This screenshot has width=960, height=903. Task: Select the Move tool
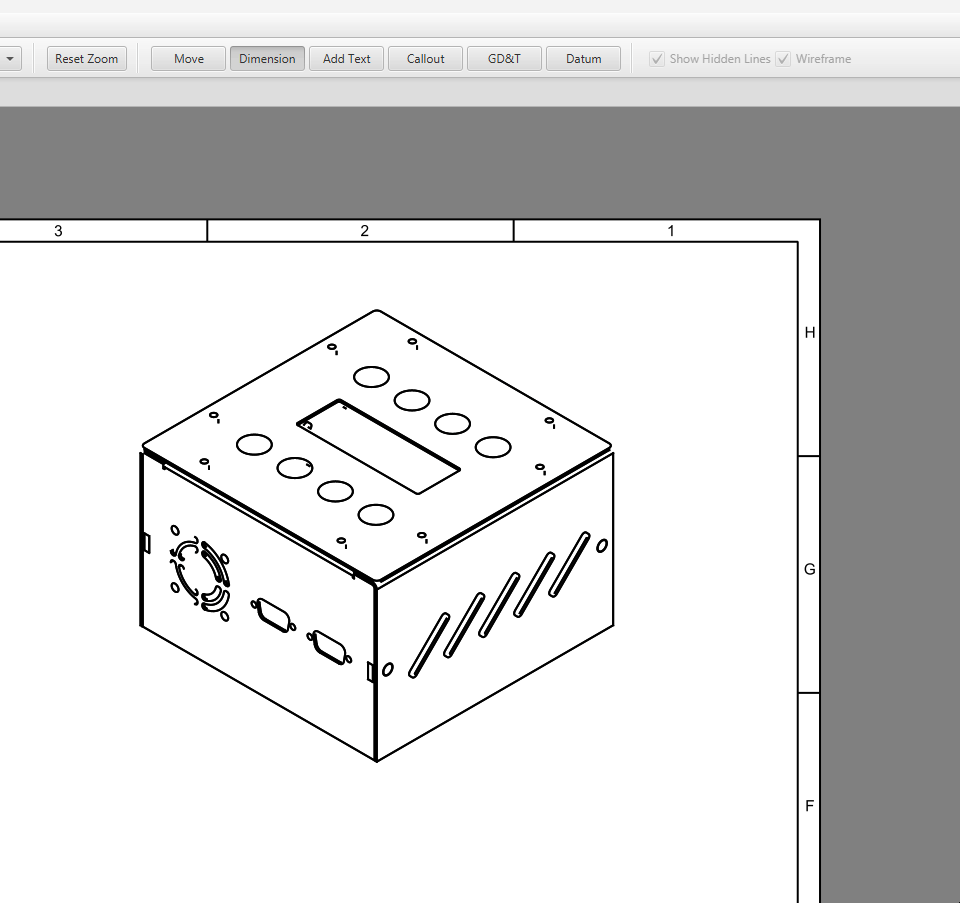point(189,59)
